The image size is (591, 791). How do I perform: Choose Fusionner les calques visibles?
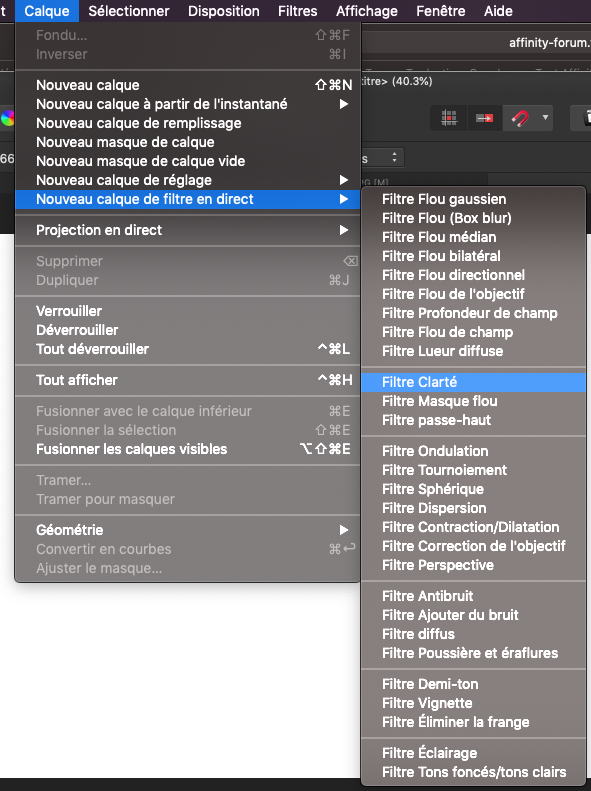click(x=188, y=449)
